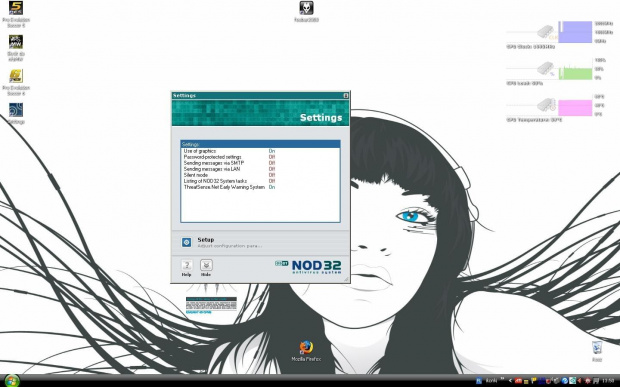Image resolution: width=620 pixels, height=387 pixels.
Task: Click the blue round tray icon
Action: pyautogui.click(x=565, y=381)
